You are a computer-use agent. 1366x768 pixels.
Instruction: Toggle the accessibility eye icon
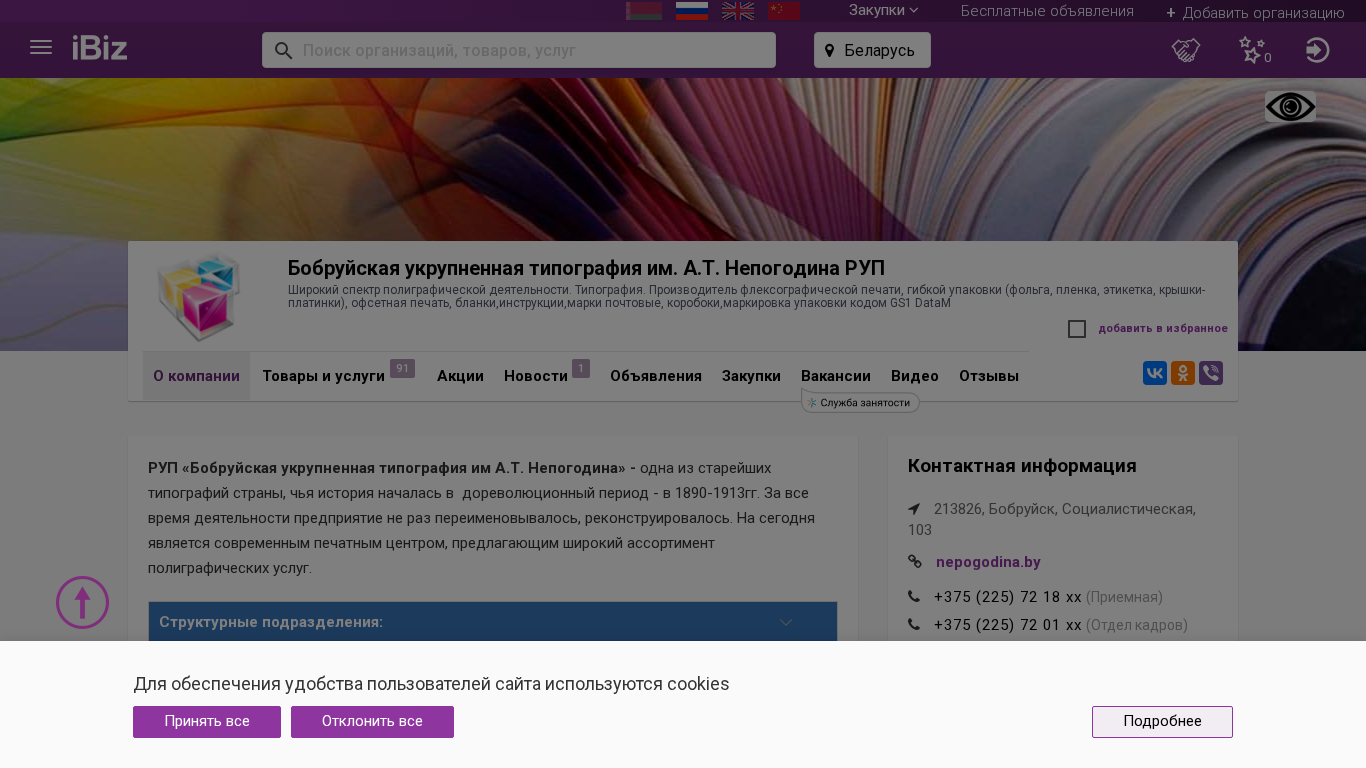coord(1290,107)
